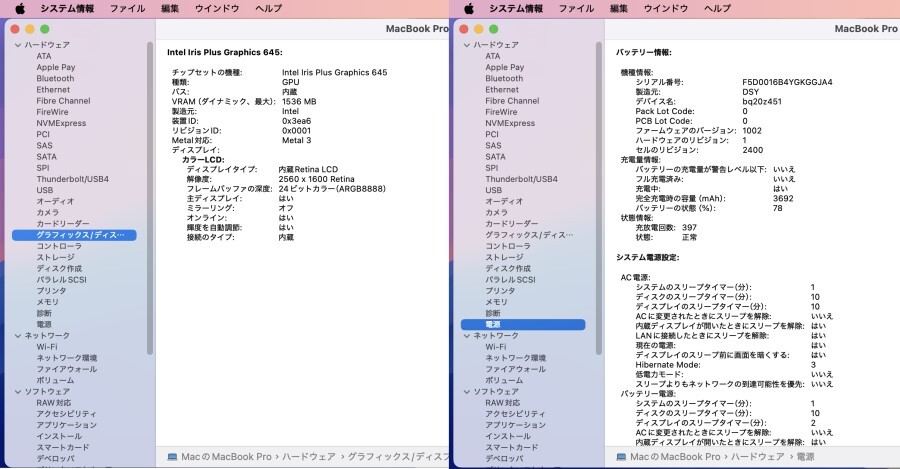
Task: Open ヘルプ menu in right window
Action: pyautogui.click(x=717, y=9)
